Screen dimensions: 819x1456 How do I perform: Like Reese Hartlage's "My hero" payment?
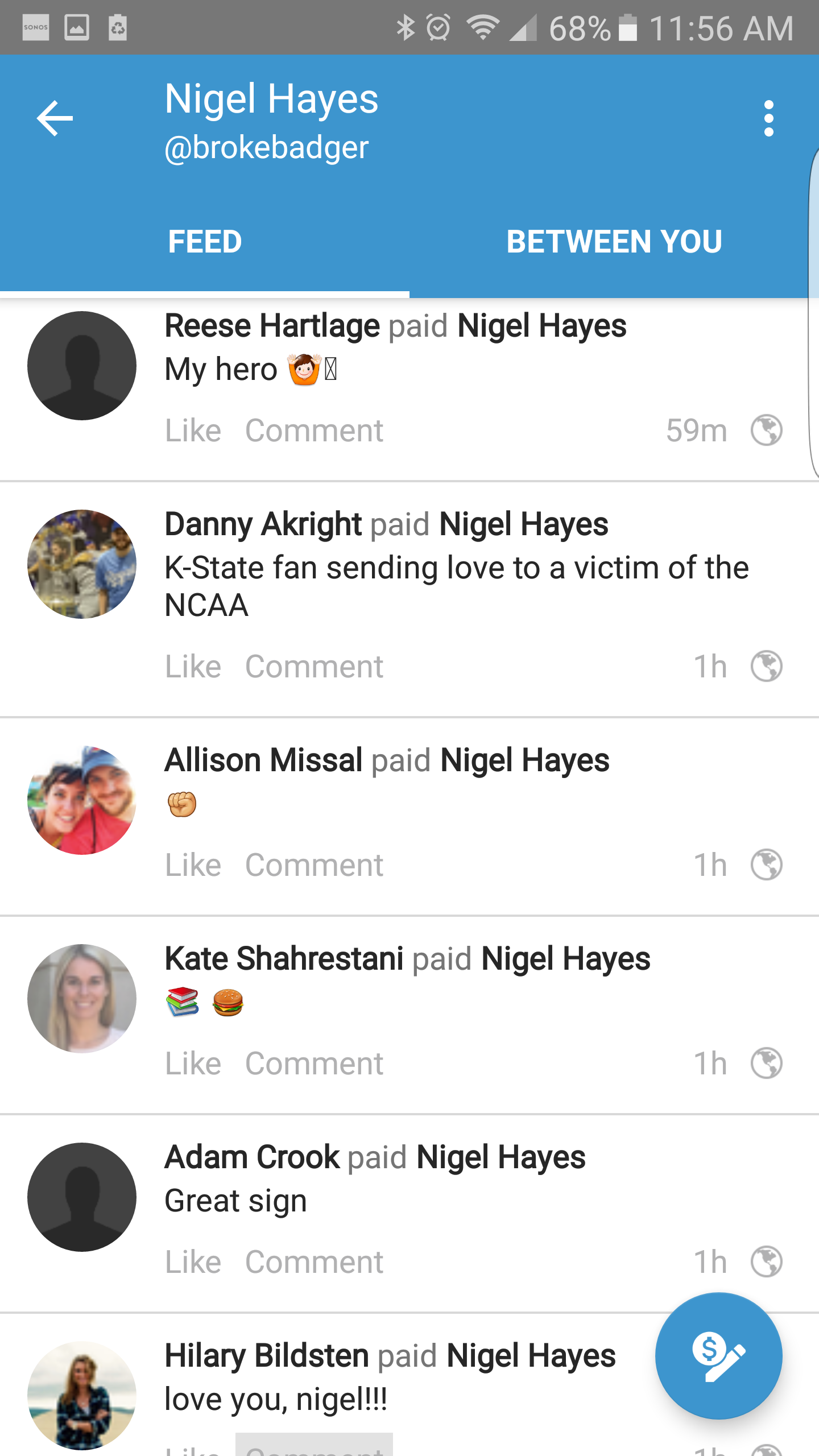pos(193,431)
